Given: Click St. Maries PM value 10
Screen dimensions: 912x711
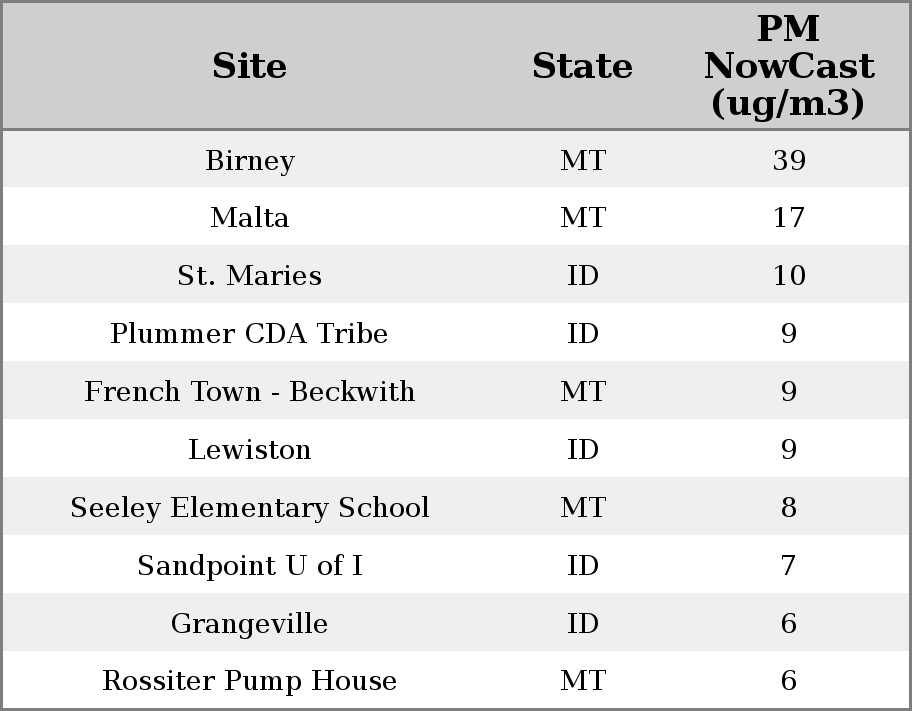Looking at the screenshot, I should [788, 276].
